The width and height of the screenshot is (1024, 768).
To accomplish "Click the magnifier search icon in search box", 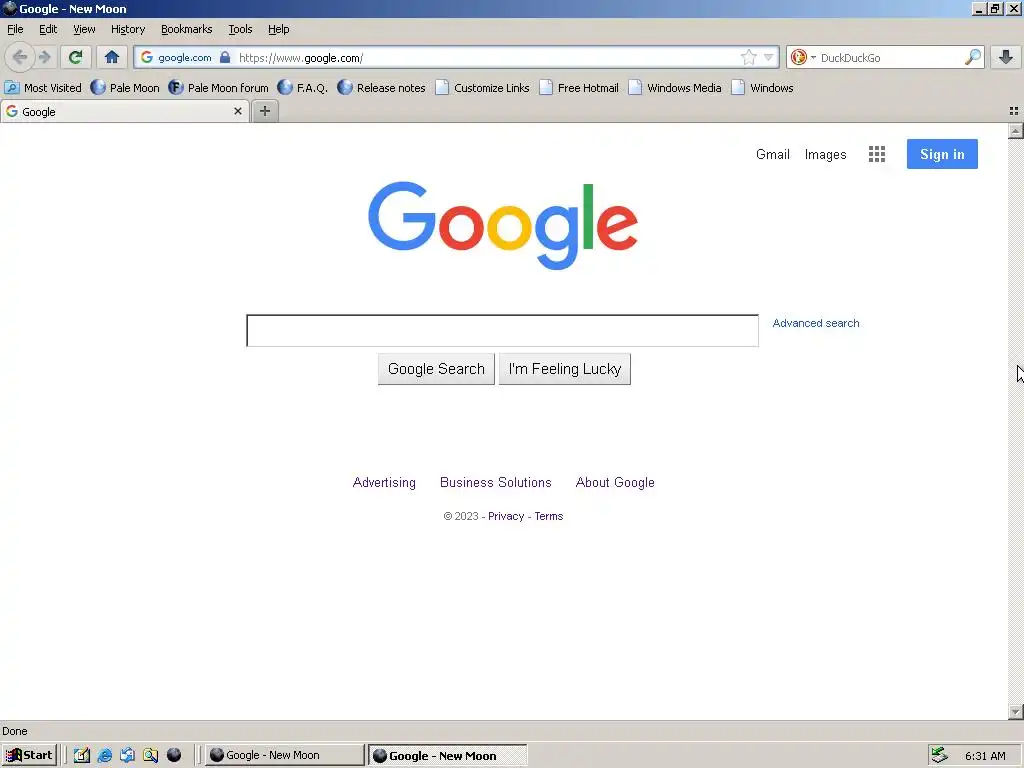I will [972, 57].
